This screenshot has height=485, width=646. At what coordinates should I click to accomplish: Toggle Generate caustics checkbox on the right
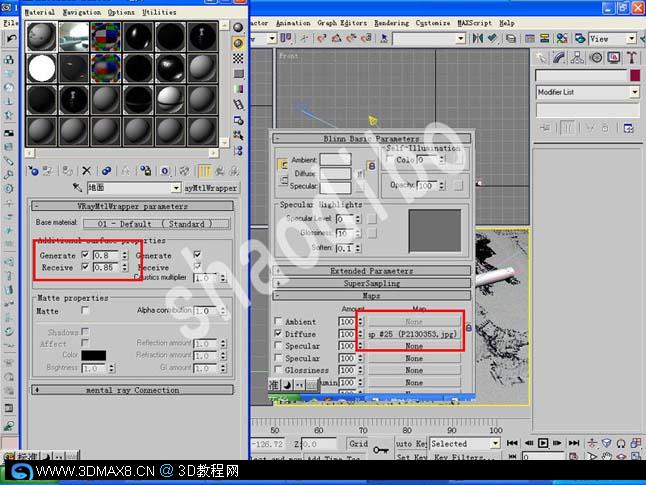tap(197, 254)
